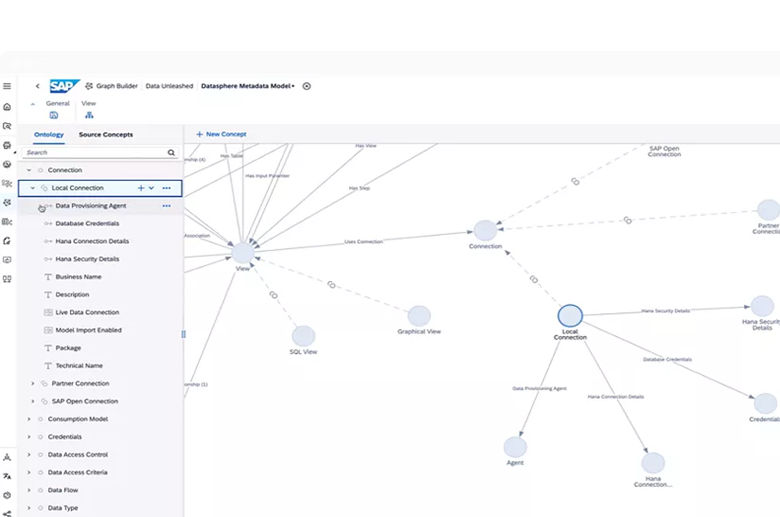Click the circular icon after model name
The width and height of the screenshot is (780, 517).
click(307, 86)
